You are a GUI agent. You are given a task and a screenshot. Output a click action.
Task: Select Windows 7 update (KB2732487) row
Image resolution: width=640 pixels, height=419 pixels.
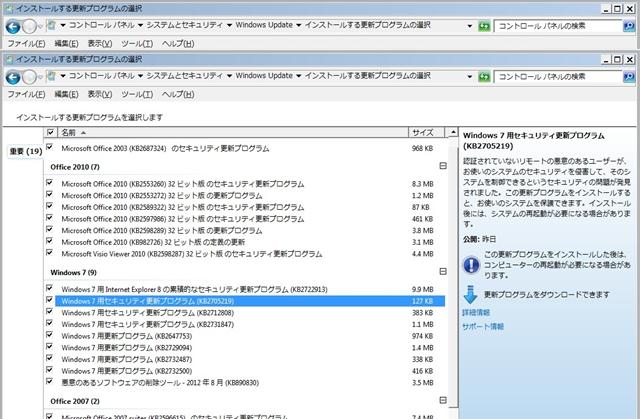pos(250,359)
